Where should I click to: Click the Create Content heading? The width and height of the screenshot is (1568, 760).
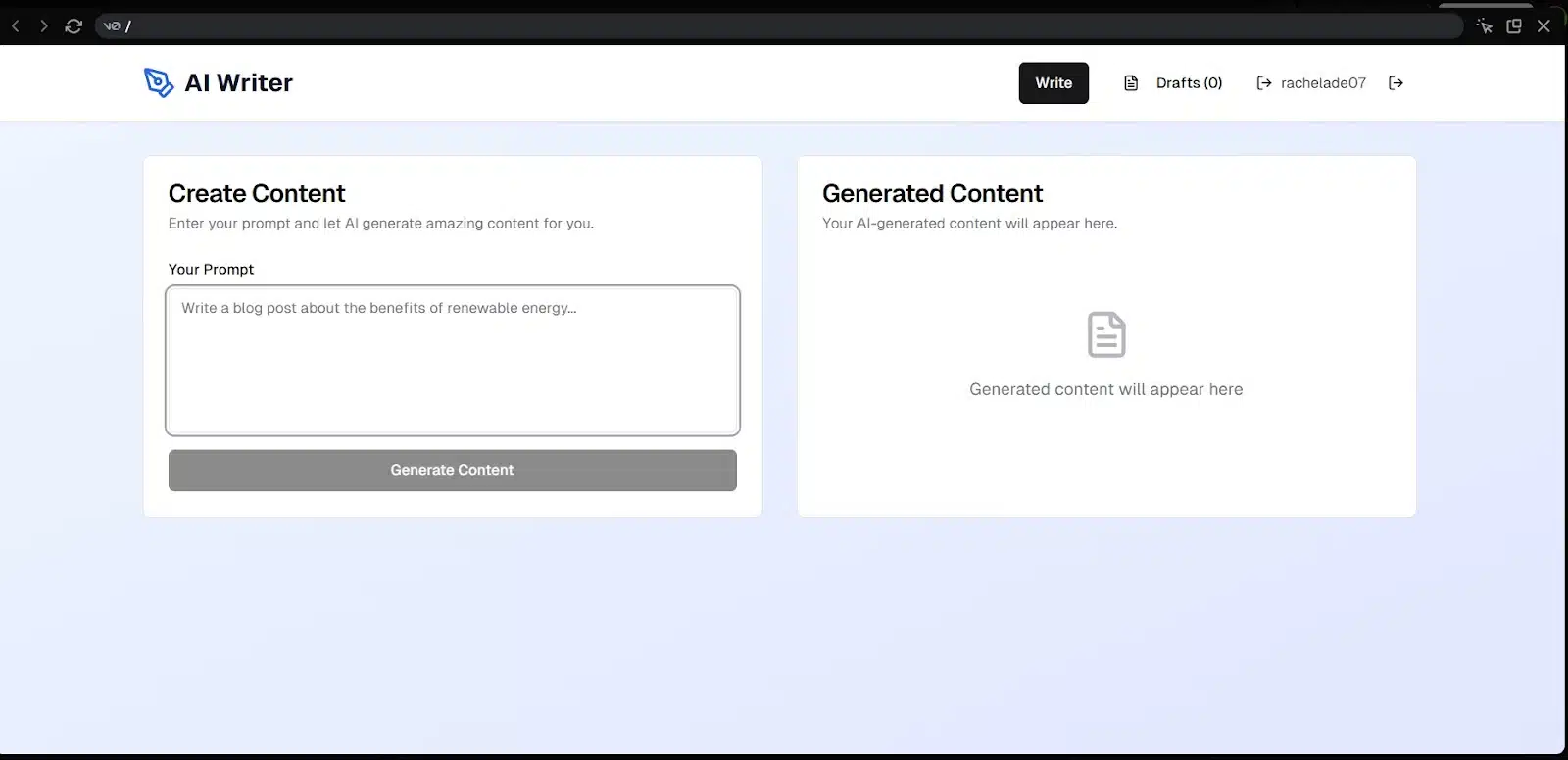click(x=257, y=193)
